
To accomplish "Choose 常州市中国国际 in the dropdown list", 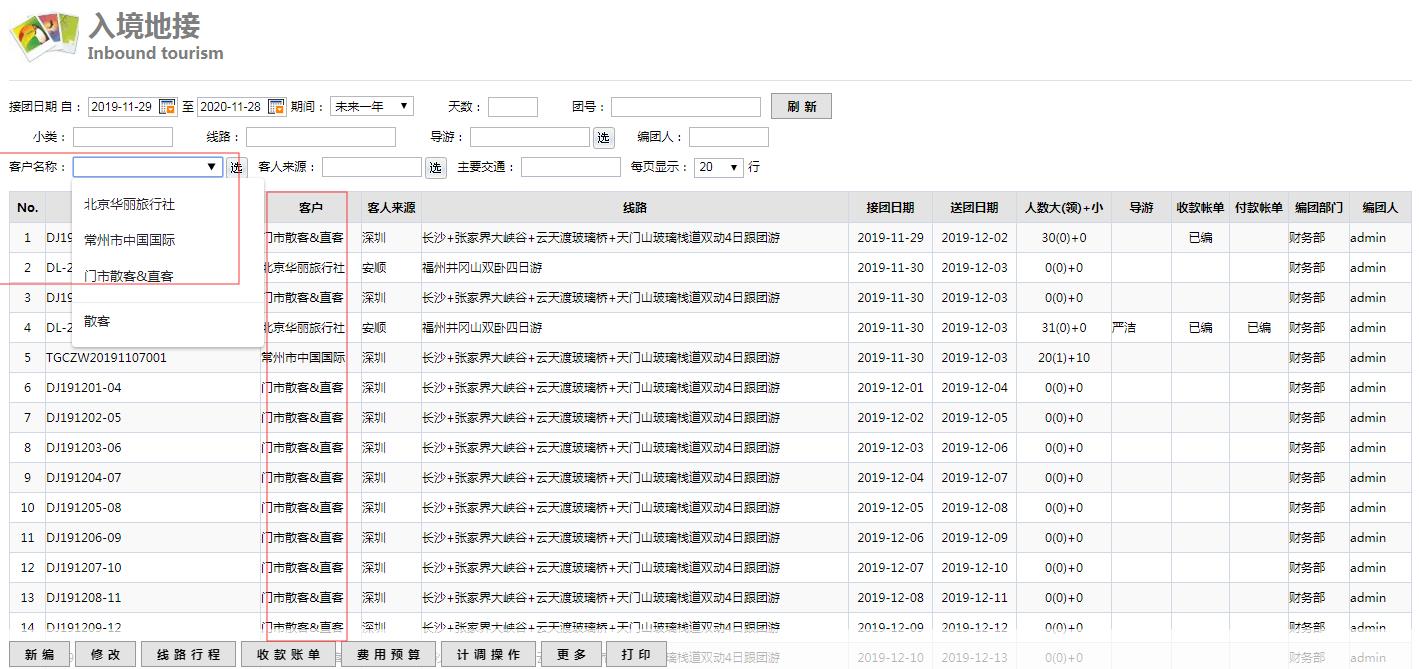I will point(129,240).
